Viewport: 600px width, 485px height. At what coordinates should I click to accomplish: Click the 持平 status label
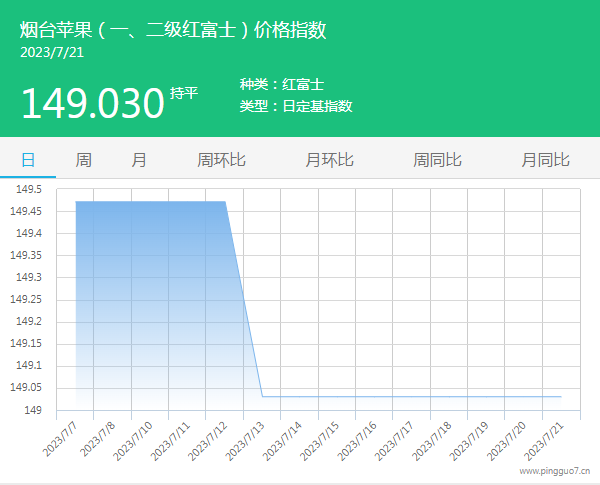click(184, 93)
